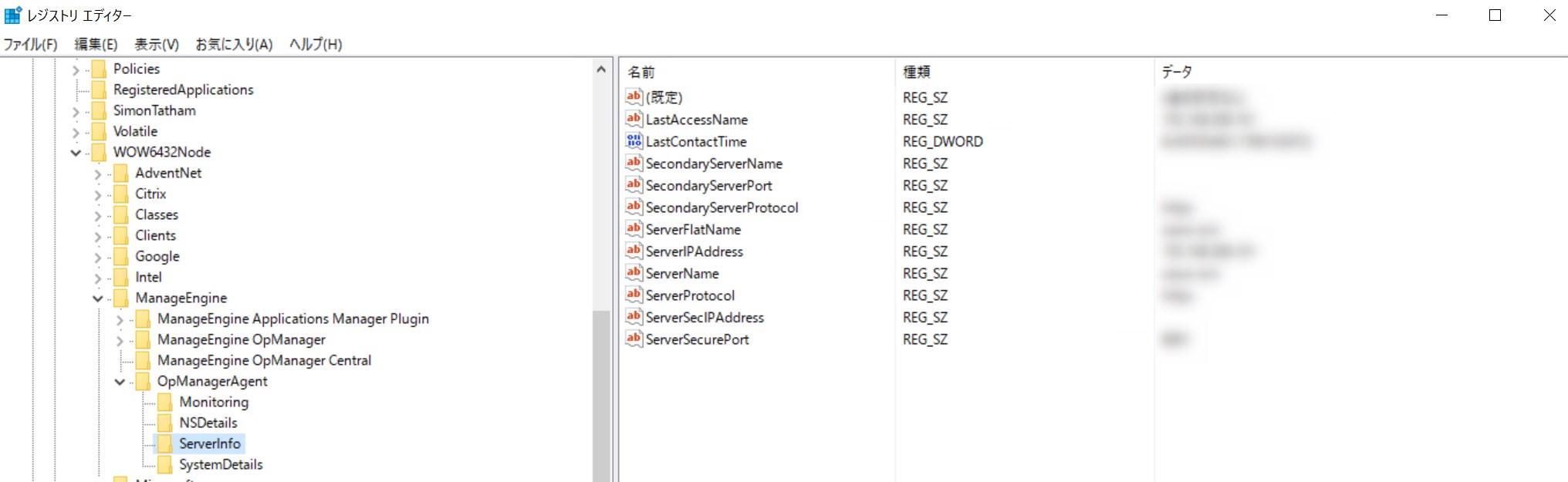The height and width of the screenshot is (482, 1568).
Task: Click the Monitoring folder icon
Action: (x=165, y=402)
